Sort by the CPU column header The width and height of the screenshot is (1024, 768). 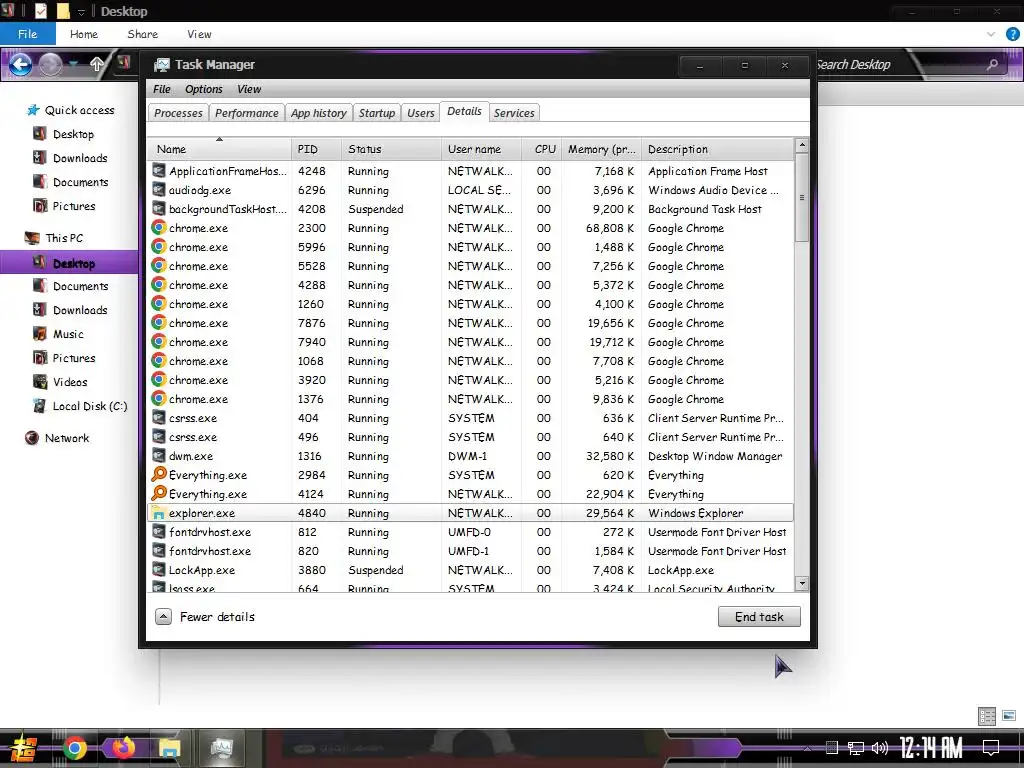pyautogui.click(x=541, y=149)
